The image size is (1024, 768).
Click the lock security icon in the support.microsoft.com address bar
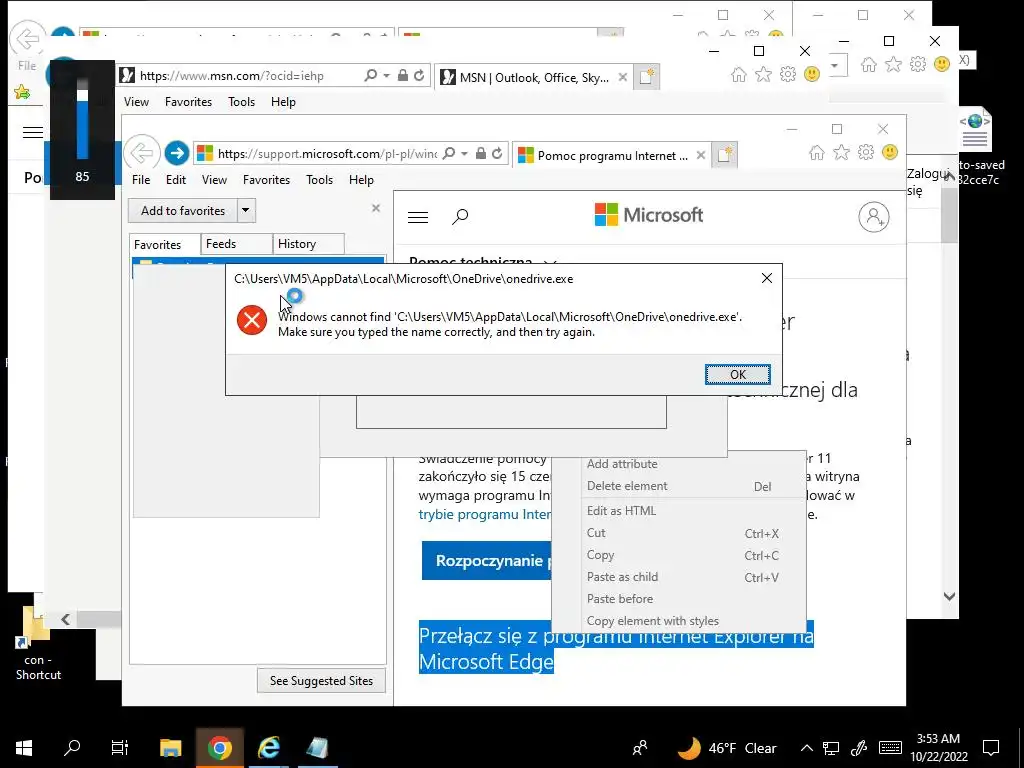pos(481,153)
